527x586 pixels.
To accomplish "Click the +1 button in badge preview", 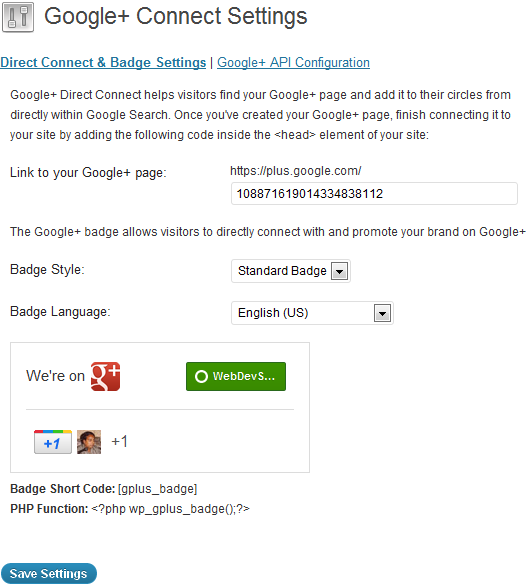I will pos(53,442).
